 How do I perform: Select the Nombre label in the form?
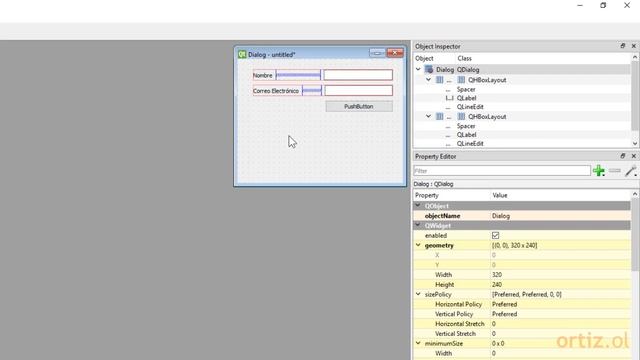(x=263, y=76)
